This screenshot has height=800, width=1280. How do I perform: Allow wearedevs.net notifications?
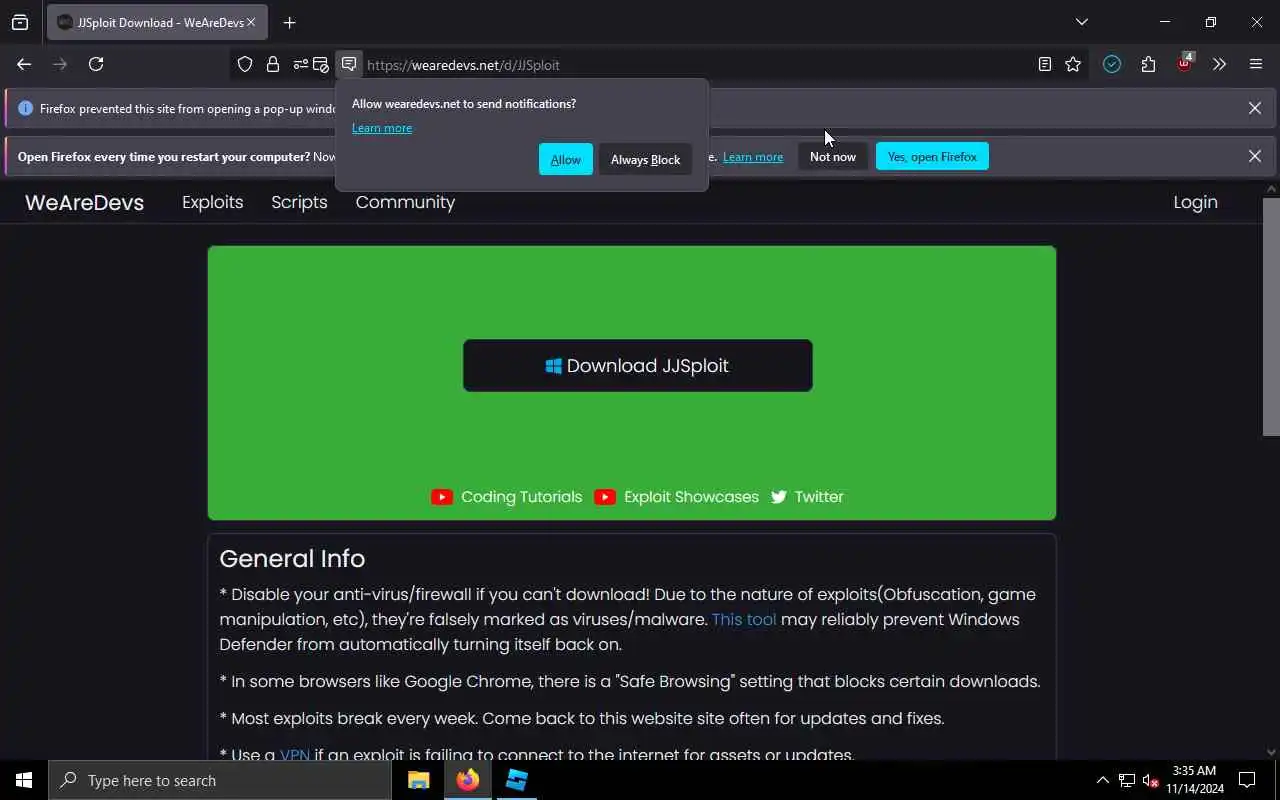click(x=565, y=159)
